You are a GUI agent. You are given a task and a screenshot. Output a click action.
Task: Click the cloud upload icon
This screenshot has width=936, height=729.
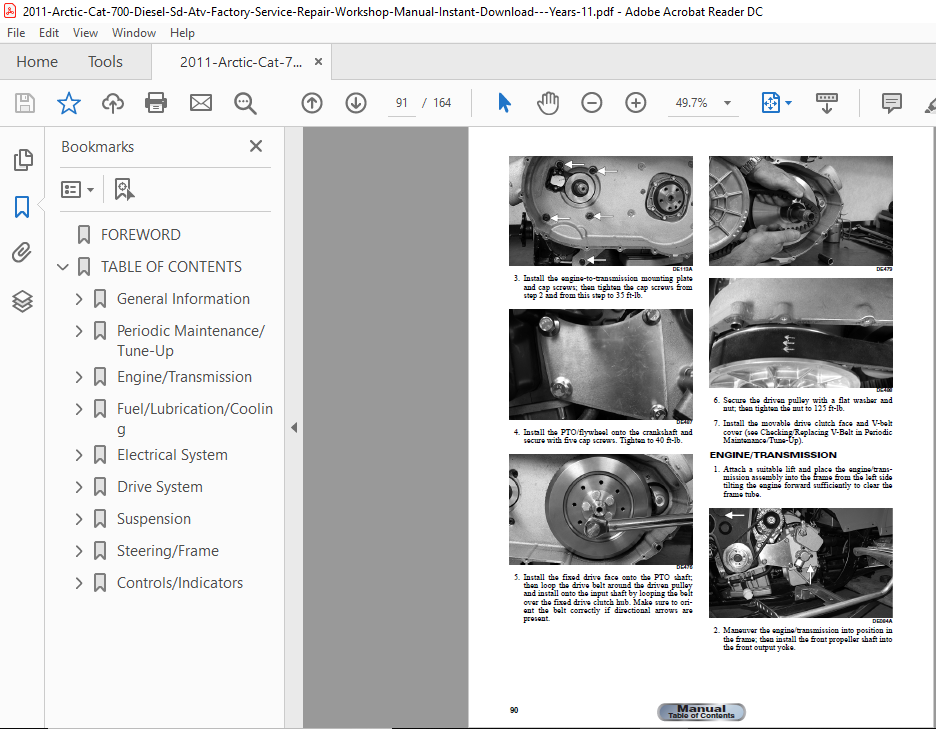(112, 103)
